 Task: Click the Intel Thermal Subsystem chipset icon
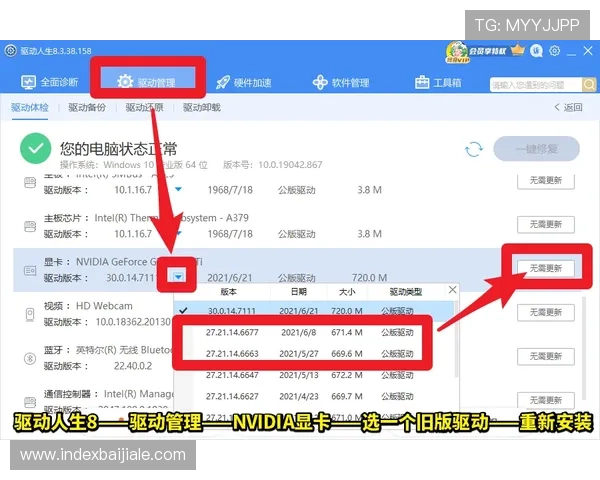click(30, 227)
